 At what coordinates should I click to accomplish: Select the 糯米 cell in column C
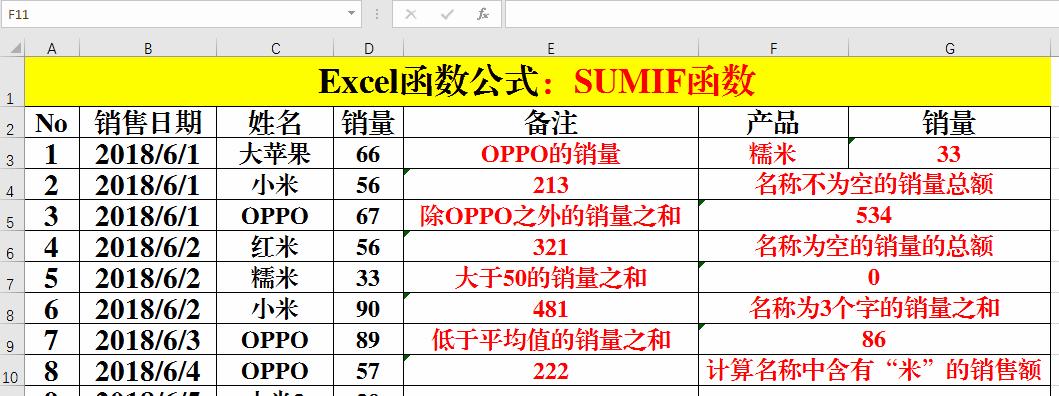coord(275,278)
